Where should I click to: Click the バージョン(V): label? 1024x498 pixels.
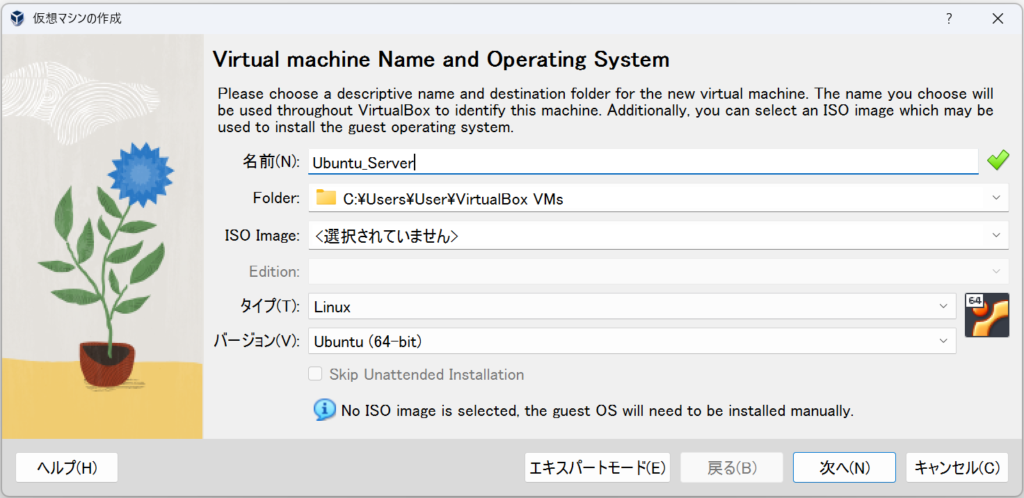(257, 341)
